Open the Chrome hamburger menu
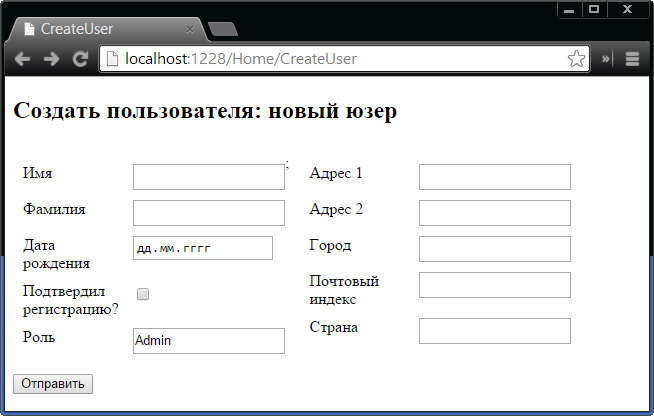This screenshot has width=654, height=416. [x=632, y=59]
